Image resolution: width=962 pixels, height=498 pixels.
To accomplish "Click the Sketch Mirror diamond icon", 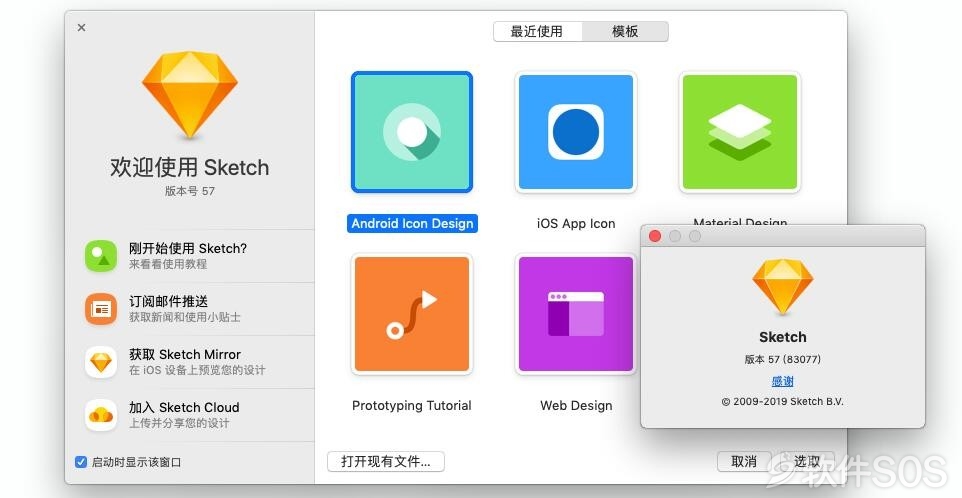I will [x=101, y=362].
